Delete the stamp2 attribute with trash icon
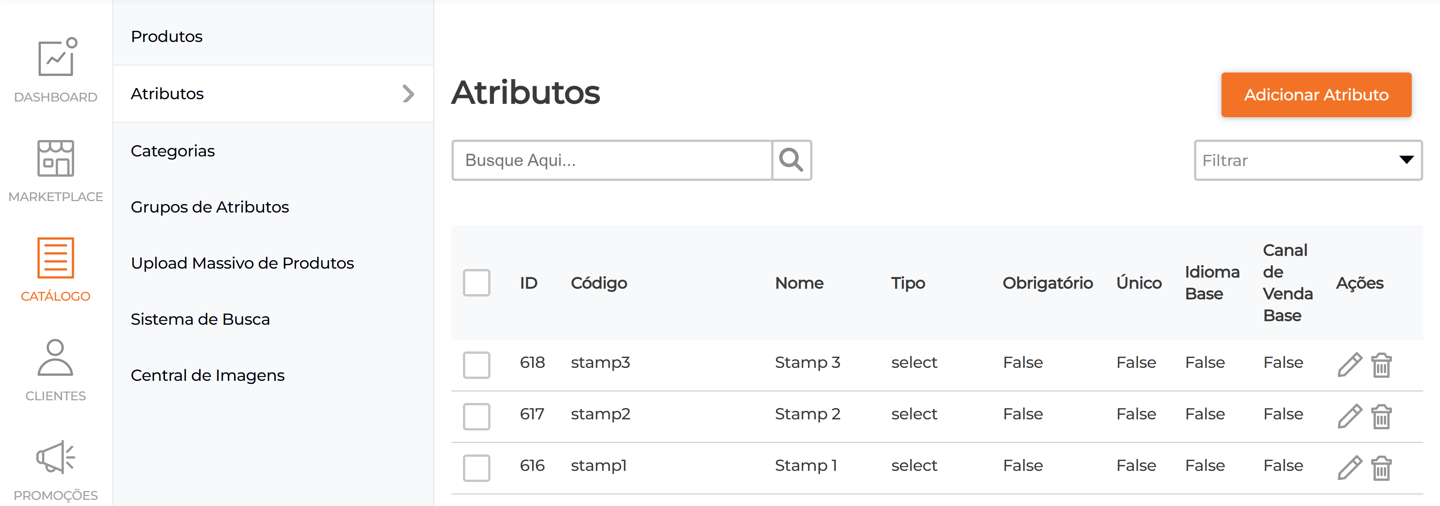The height and width of the screenshot is (506, 1440). (x=1381, y=416)
